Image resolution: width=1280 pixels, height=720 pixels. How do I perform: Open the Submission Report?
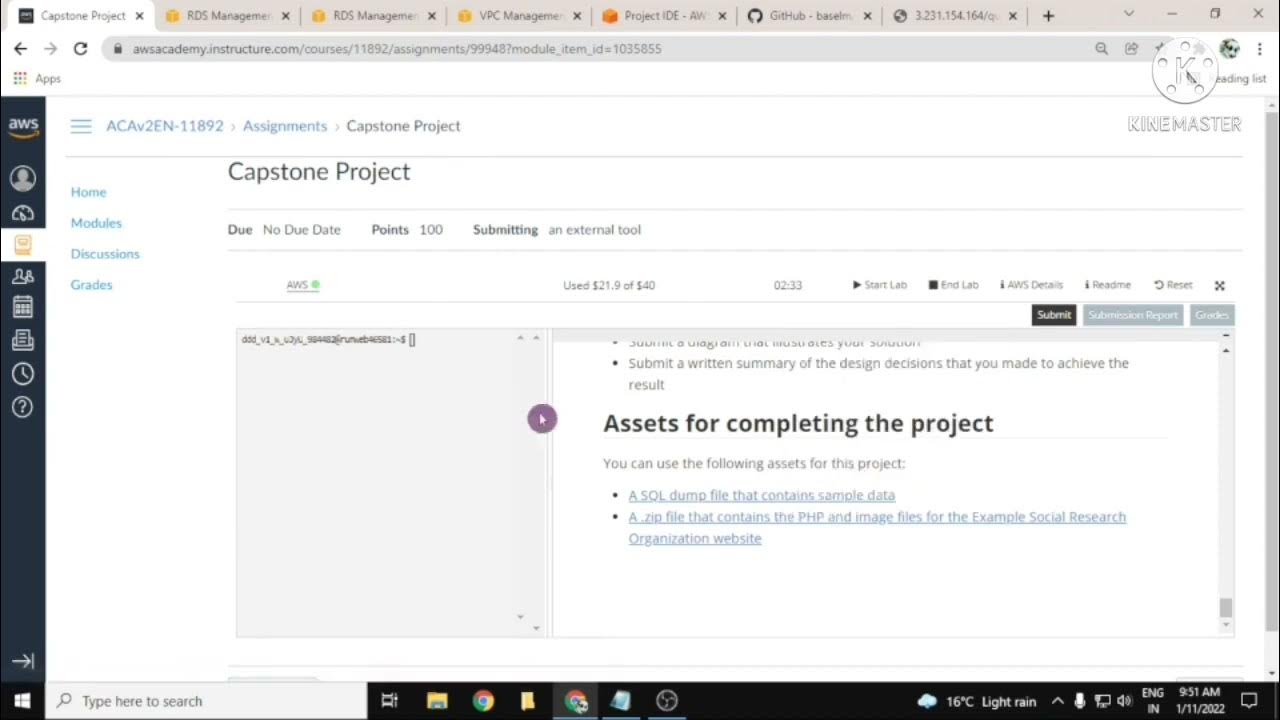click(x=1133, y=315)
